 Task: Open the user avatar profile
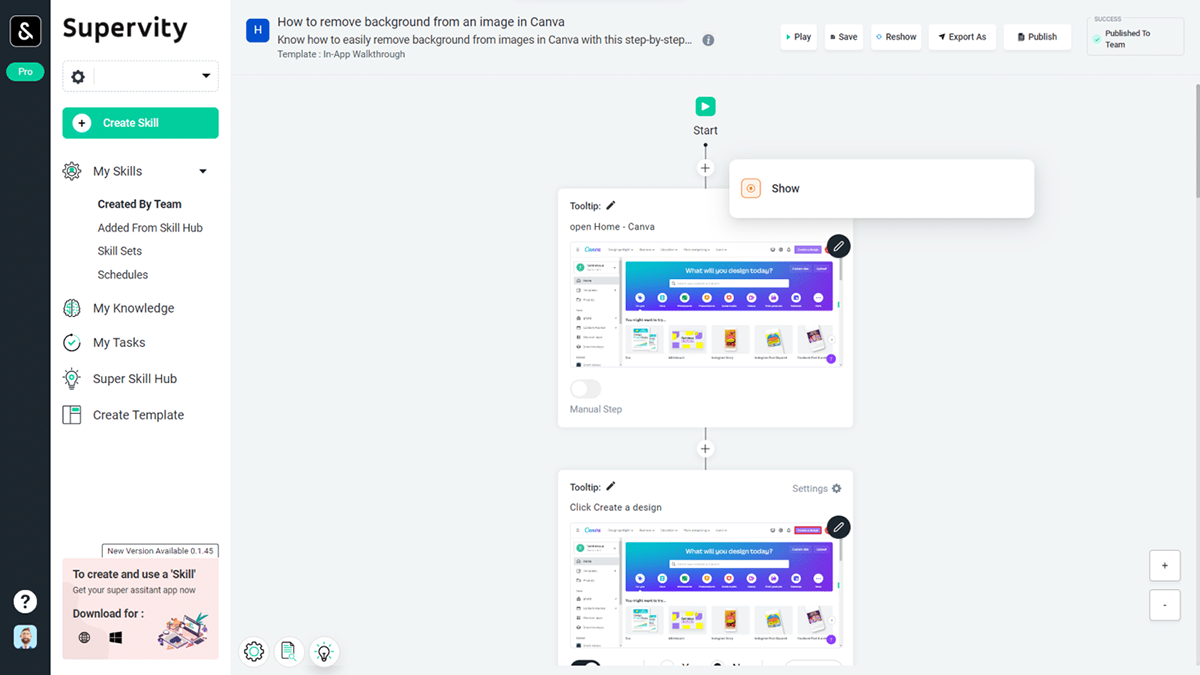point(25,637)
